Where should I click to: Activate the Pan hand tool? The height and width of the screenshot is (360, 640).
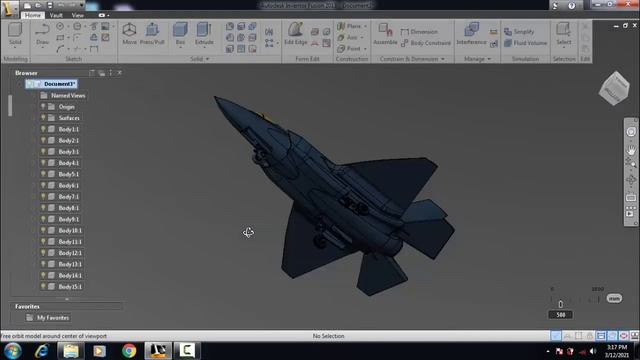(631, 150)
